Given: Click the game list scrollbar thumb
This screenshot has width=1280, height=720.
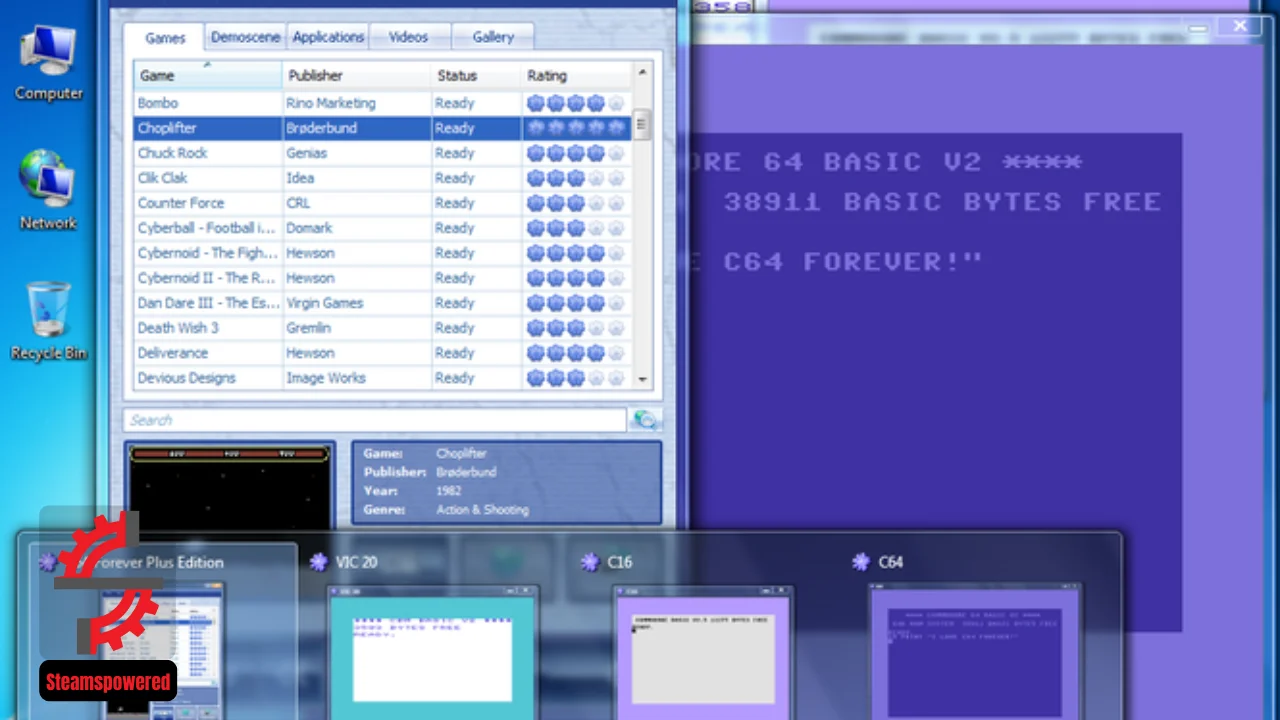Looking at the screenshot, I should 642,124.
